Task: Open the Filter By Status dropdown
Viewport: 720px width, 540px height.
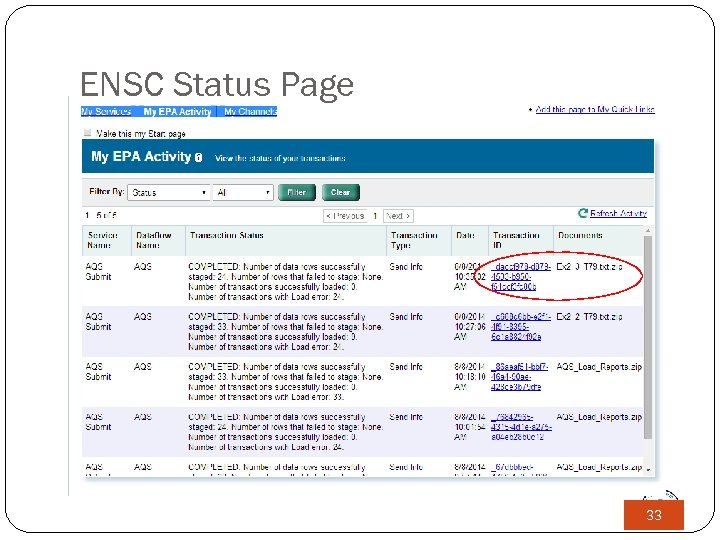Action: tap(169, 192)
